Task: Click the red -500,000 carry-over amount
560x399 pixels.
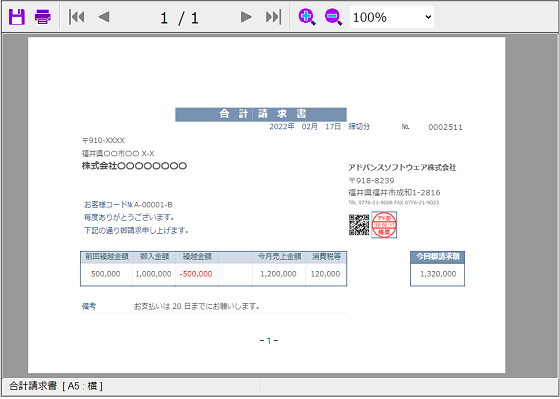Action: coord(196,274)
